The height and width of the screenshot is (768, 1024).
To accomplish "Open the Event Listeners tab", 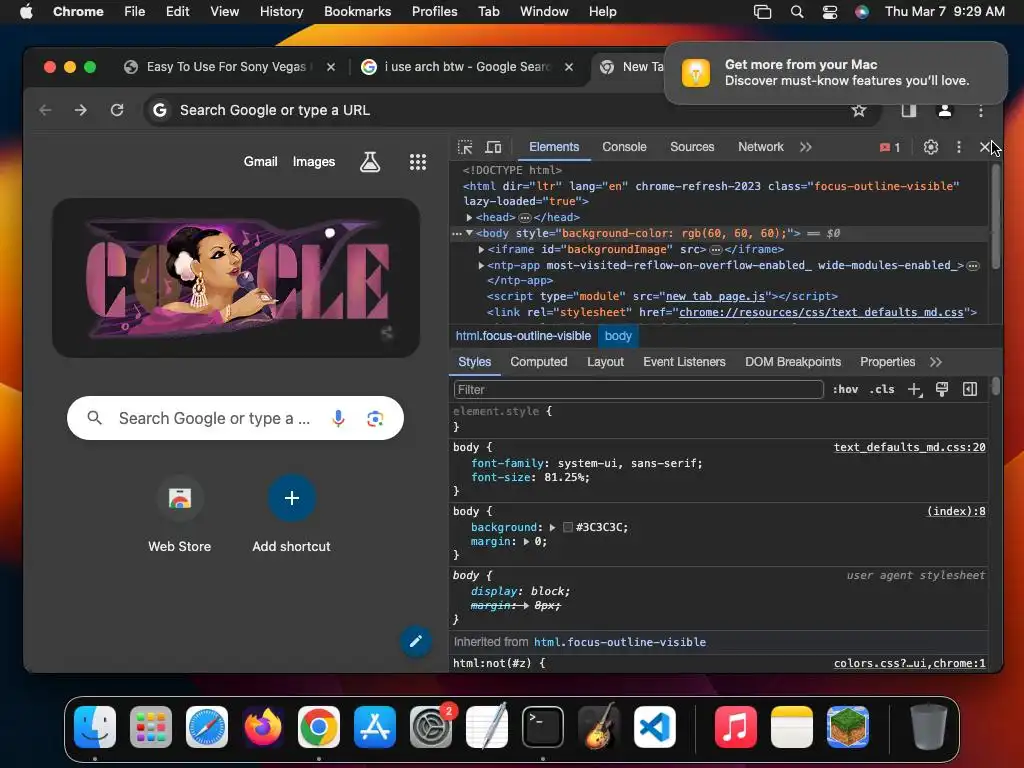I will [684, 362].
